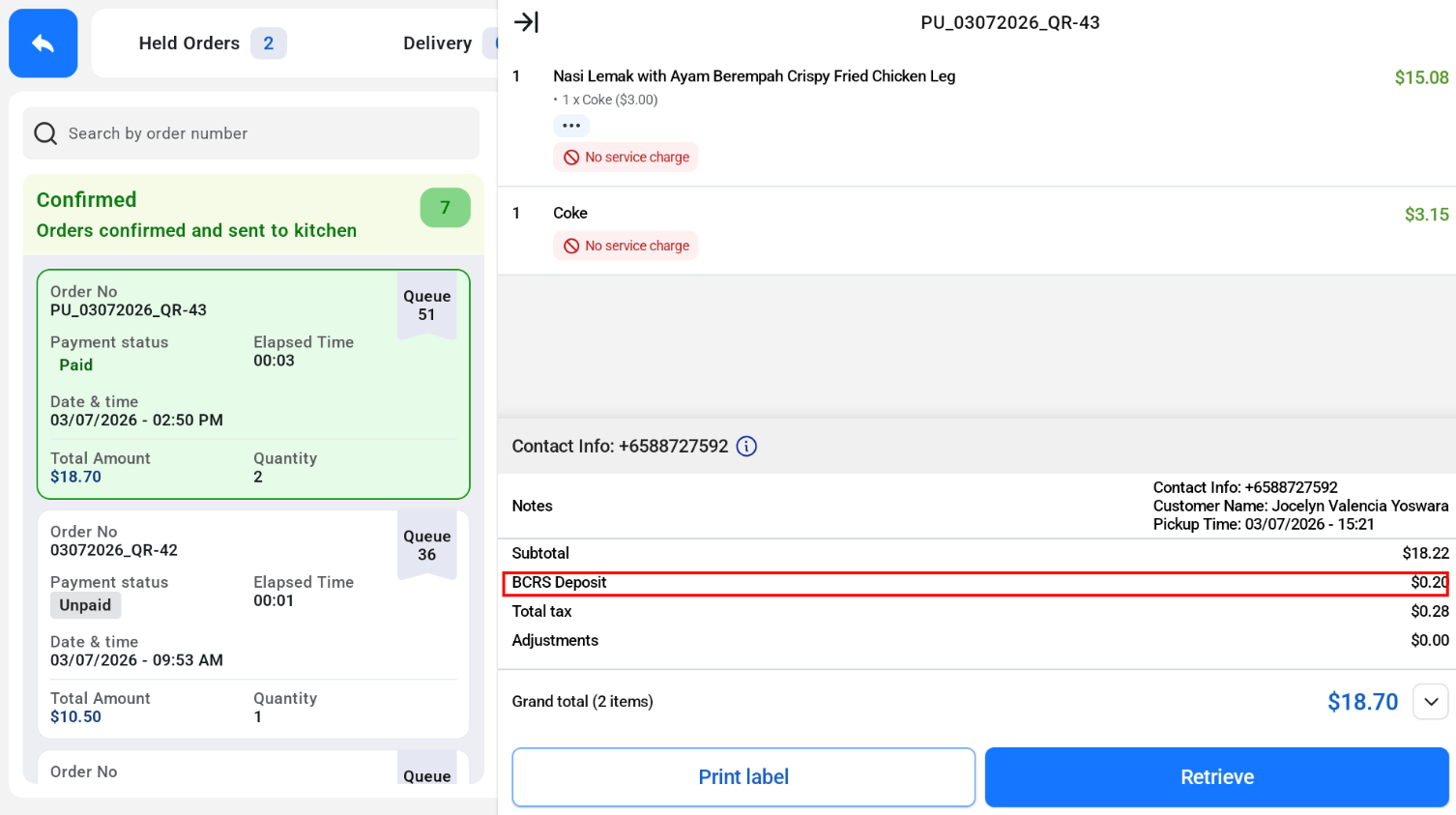Expand grand total breakdown chevron
The width and height of the screenshot is (1456, 815).
[x=1431, y=702]
